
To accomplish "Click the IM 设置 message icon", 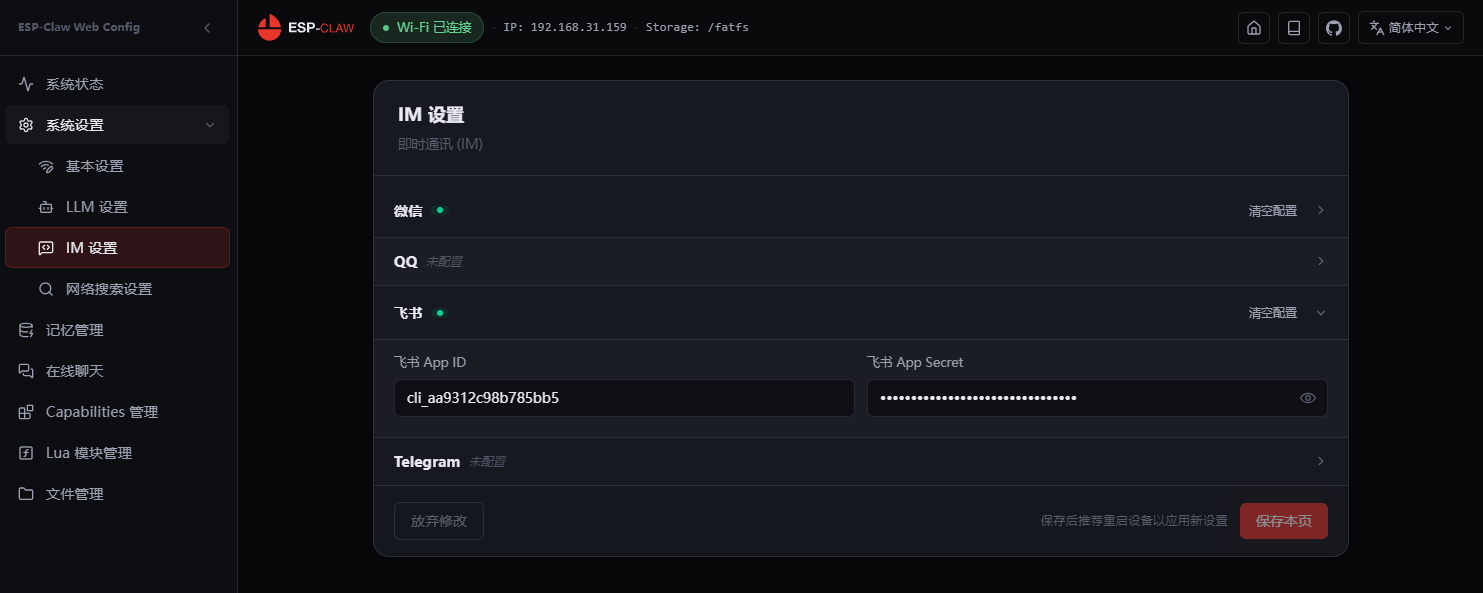I will (x=46, y=248).
